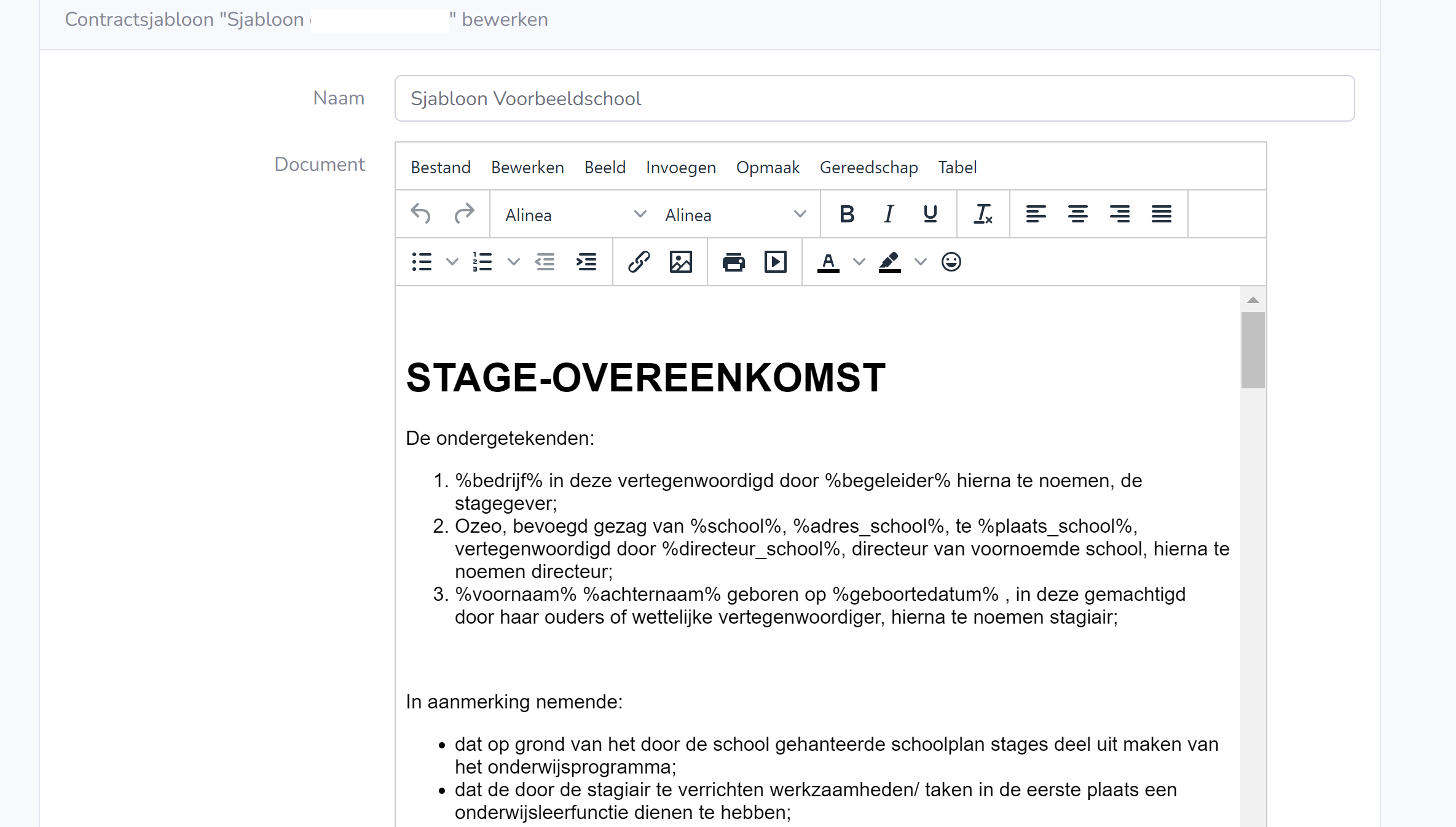Viewport: 1456px width, 827px height.
Task: Justify the text alignment
Action: [1161, 214]
